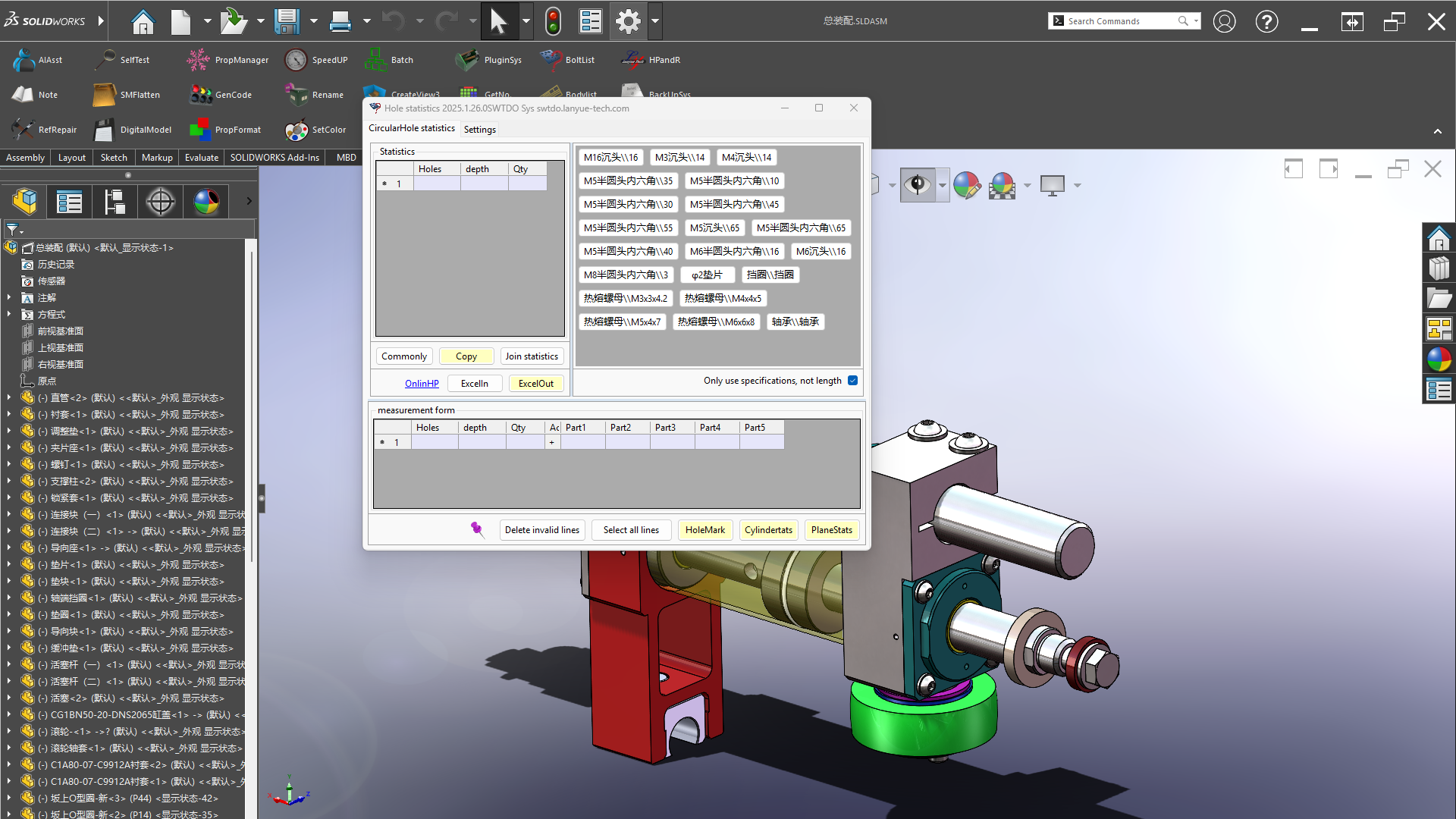Click the Edit Appearance color ball icon

[966, 185]
